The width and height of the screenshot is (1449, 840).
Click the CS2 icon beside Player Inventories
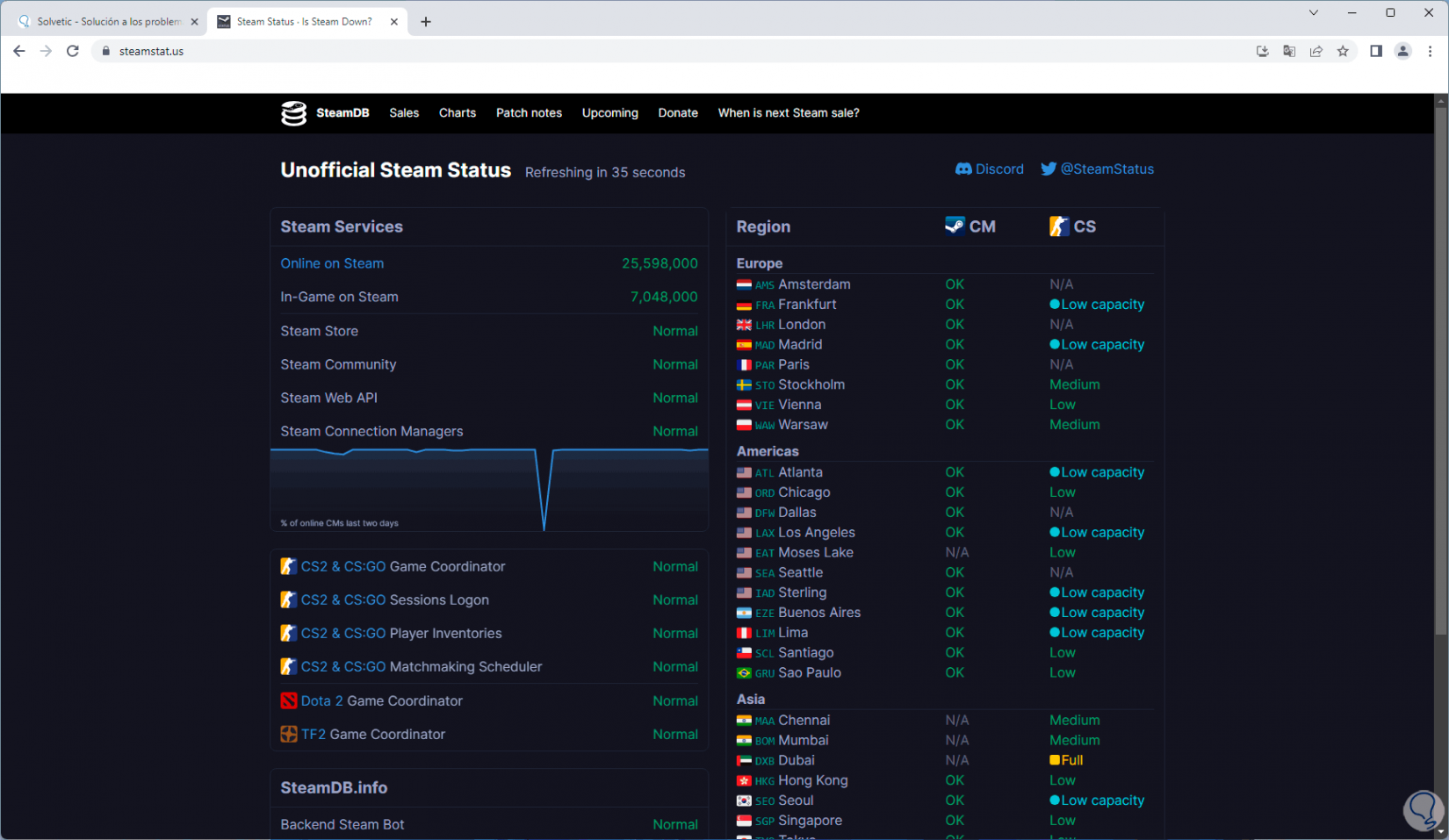288,634
